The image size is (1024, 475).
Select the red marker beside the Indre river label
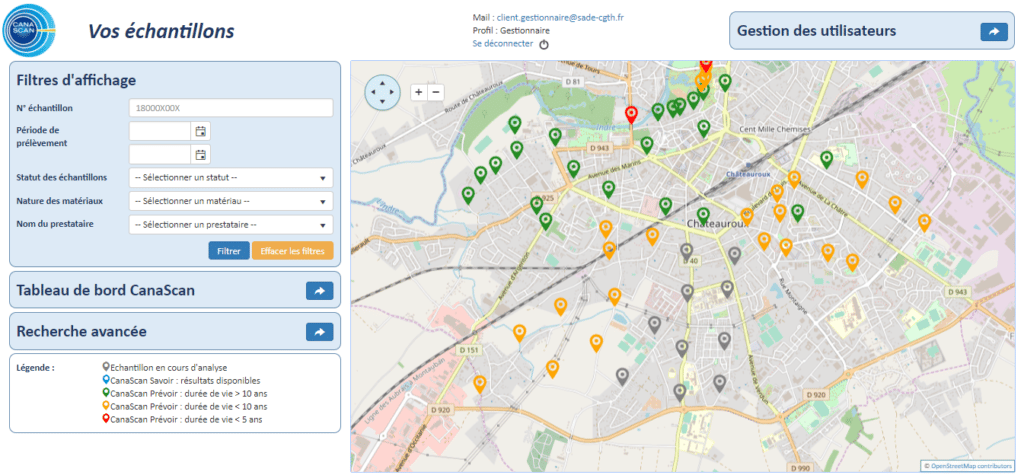[x=631, y=115]
